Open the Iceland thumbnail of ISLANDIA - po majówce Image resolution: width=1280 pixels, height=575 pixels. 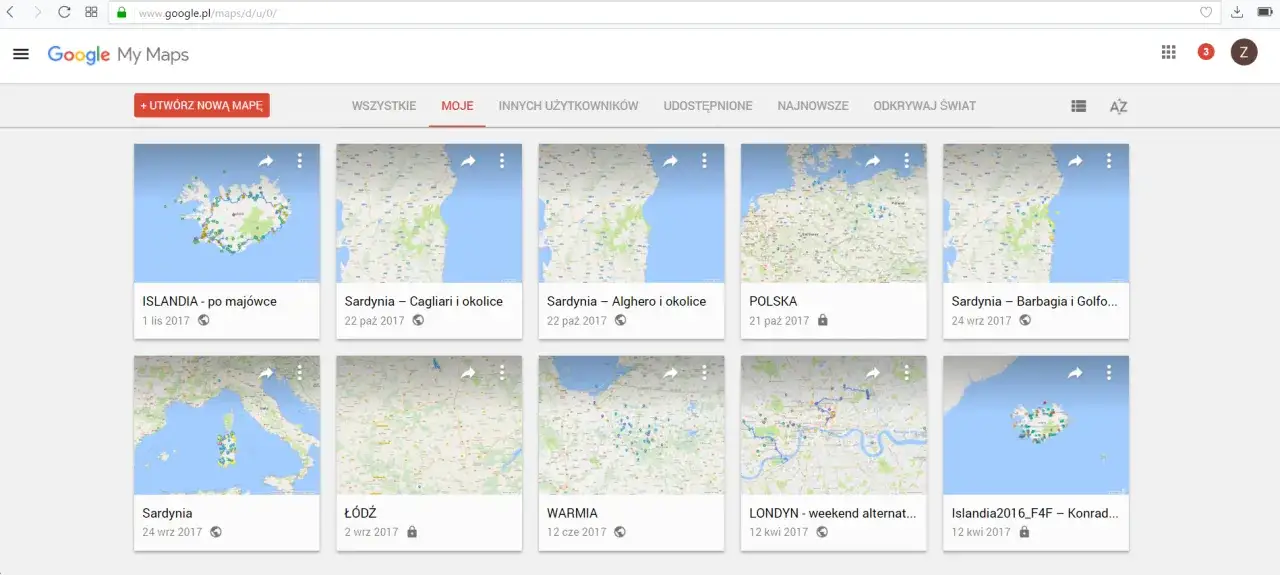(227, 213)
